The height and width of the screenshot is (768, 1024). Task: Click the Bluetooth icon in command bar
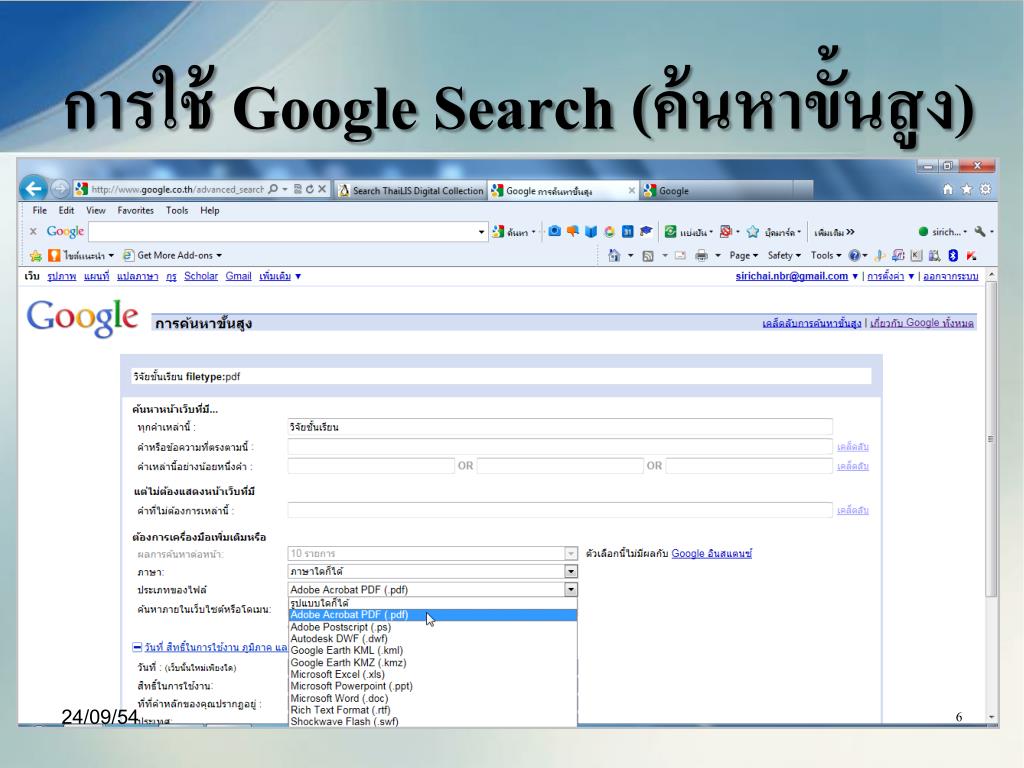[x=953, y=255]
